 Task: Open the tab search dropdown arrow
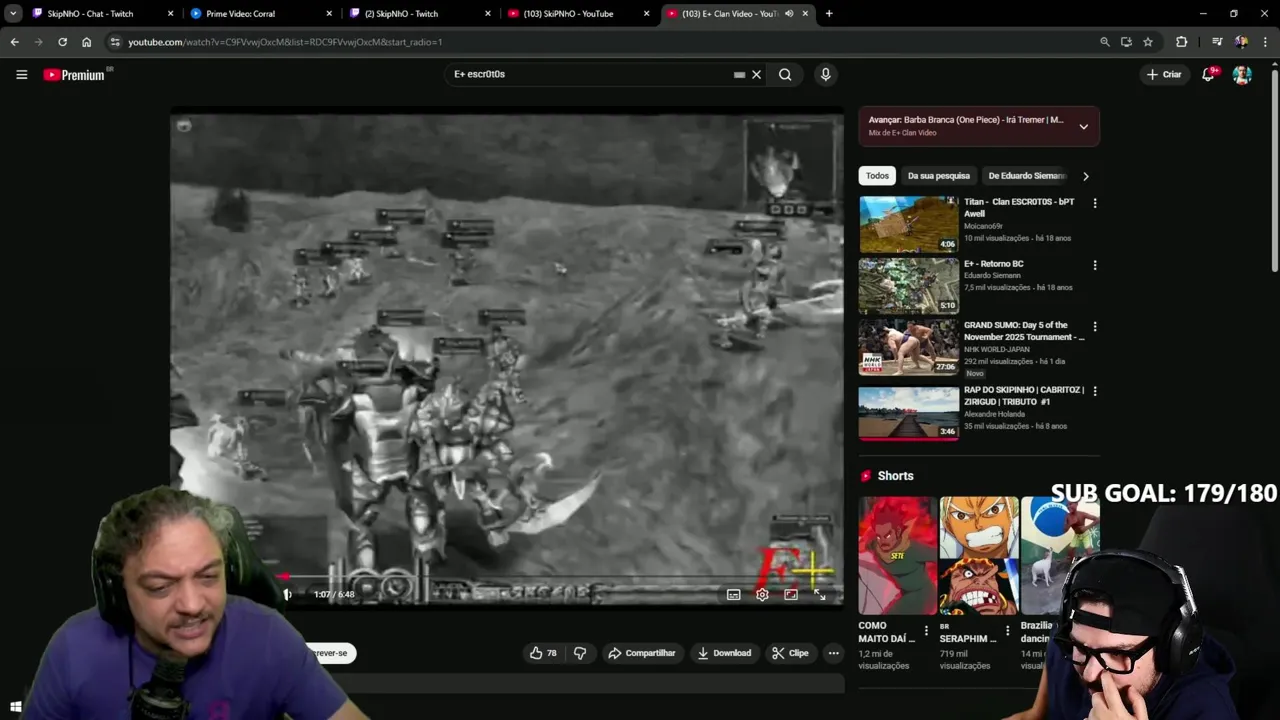click(13, 14)
